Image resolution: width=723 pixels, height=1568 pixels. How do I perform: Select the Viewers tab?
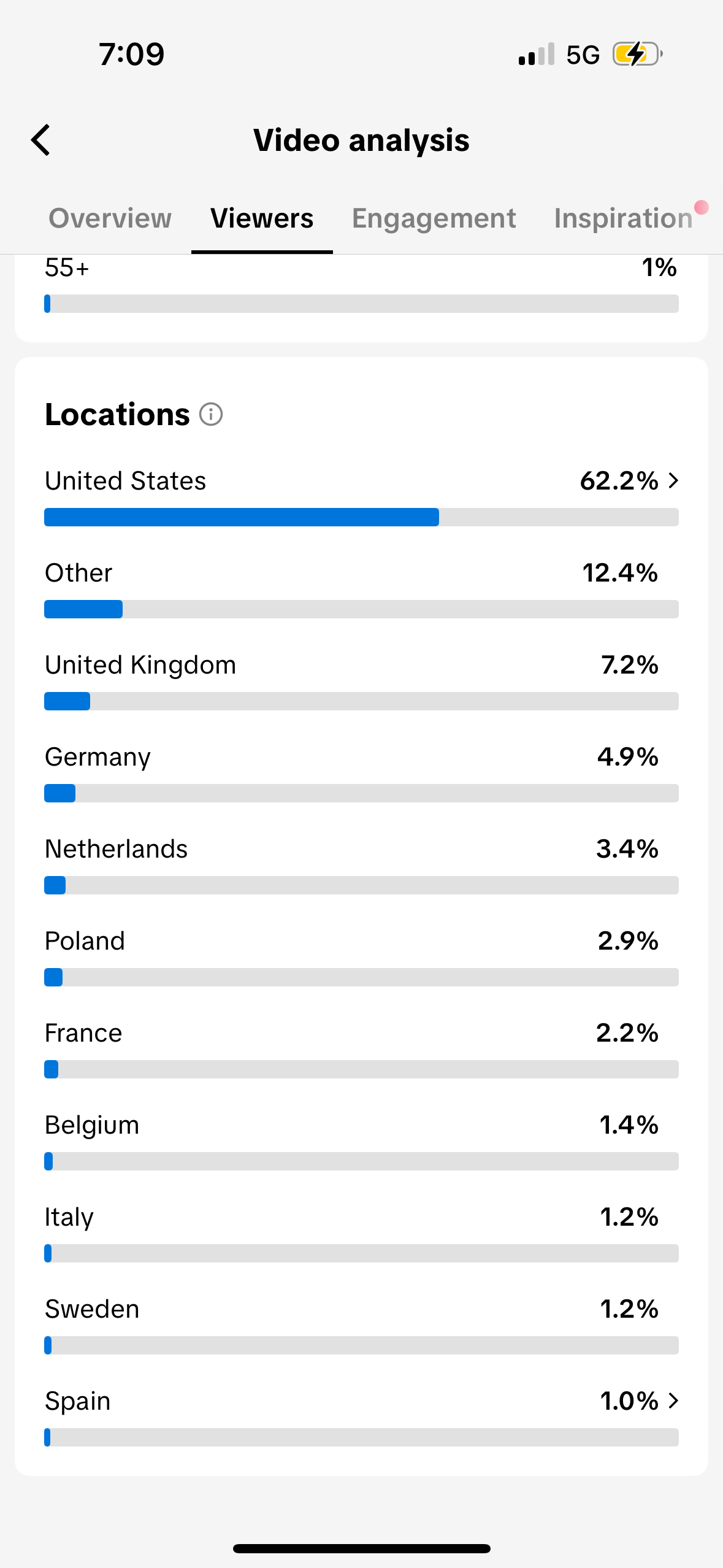click(x=262, y=218)
